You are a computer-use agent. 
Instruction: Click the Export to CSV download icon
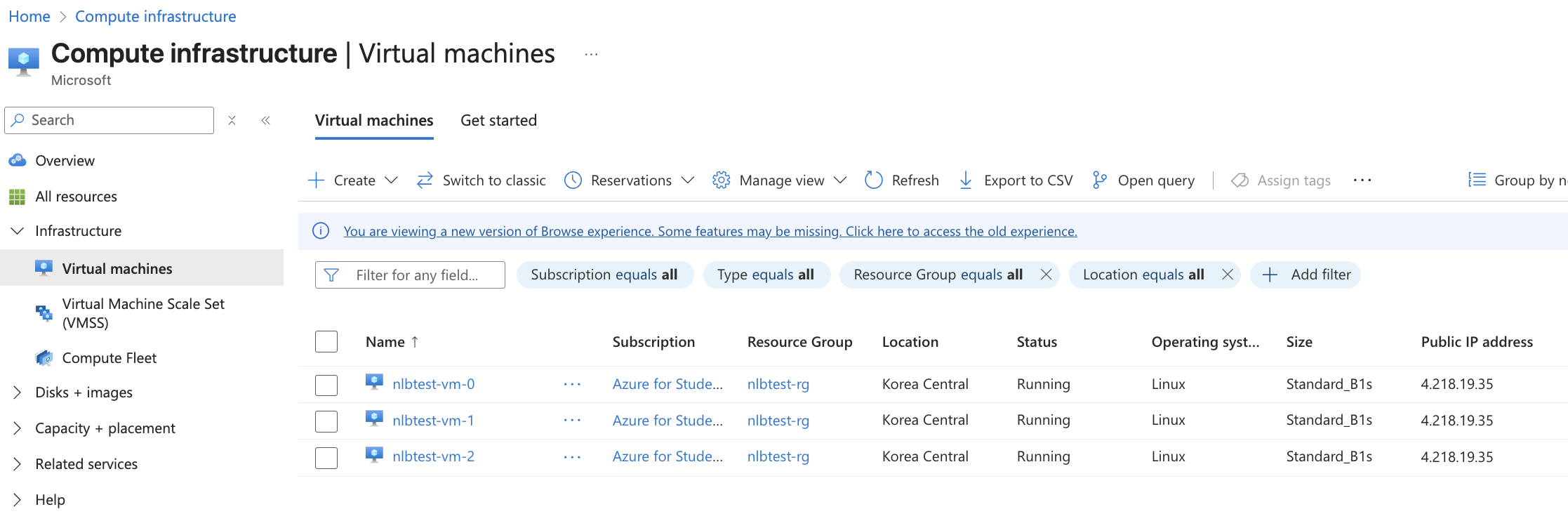[966, 180]
